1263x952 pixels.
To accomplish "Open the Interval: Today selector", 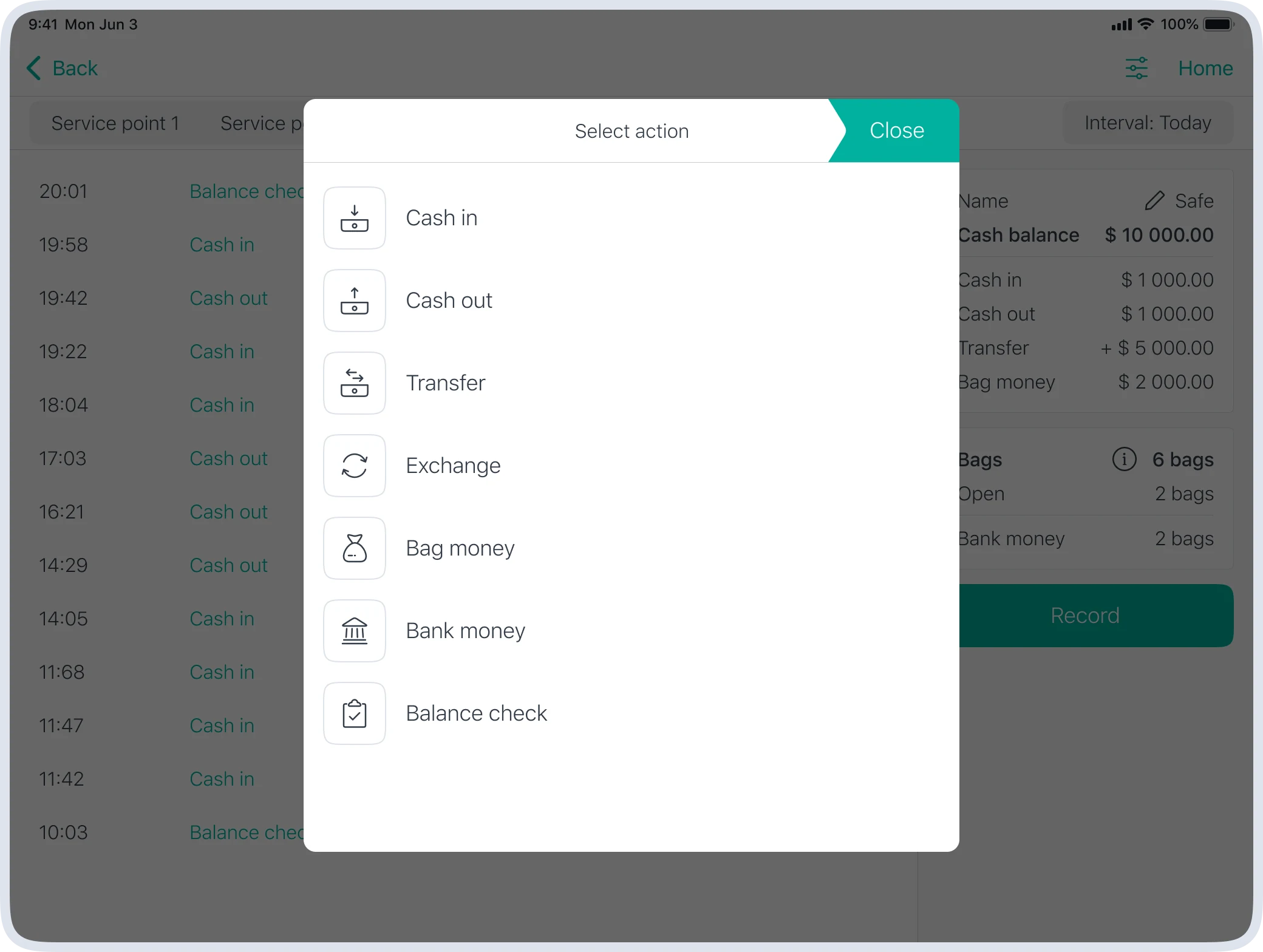I will [1148, 123].
